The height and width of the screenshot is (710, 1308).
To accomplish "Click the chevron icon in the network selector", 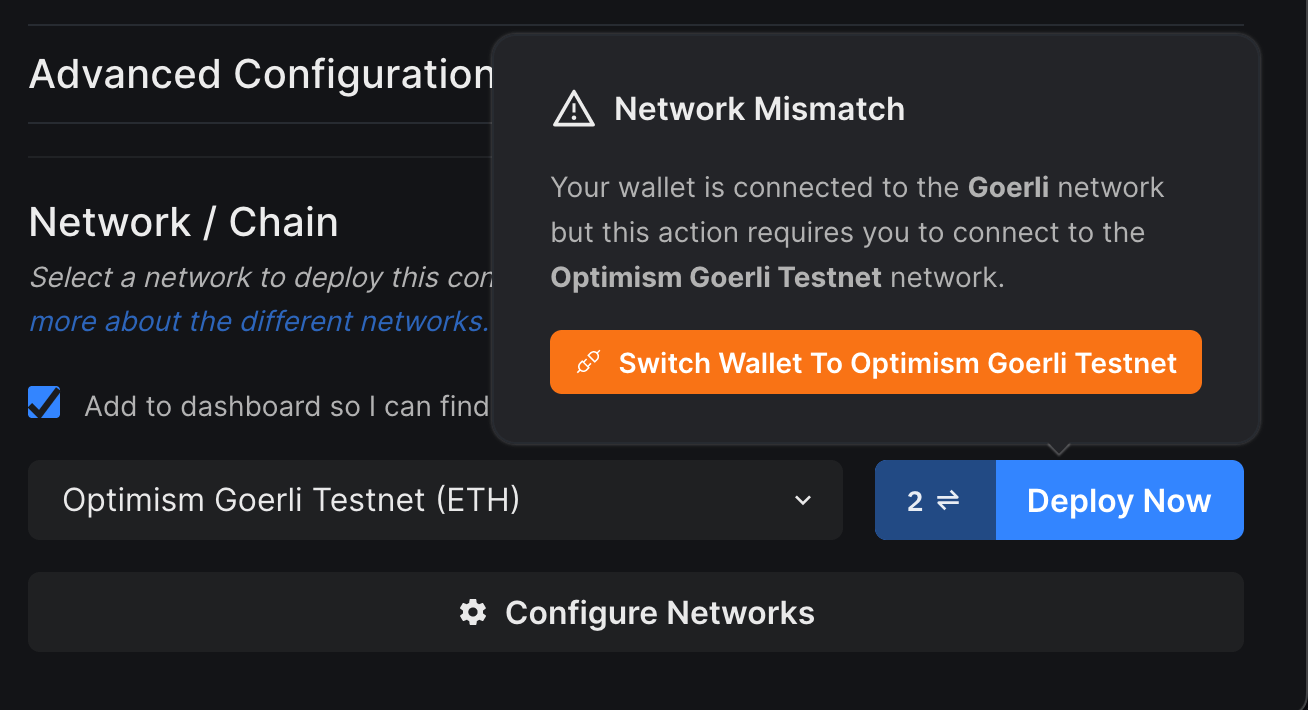I will pyautogui.click(x=802, y=500).
